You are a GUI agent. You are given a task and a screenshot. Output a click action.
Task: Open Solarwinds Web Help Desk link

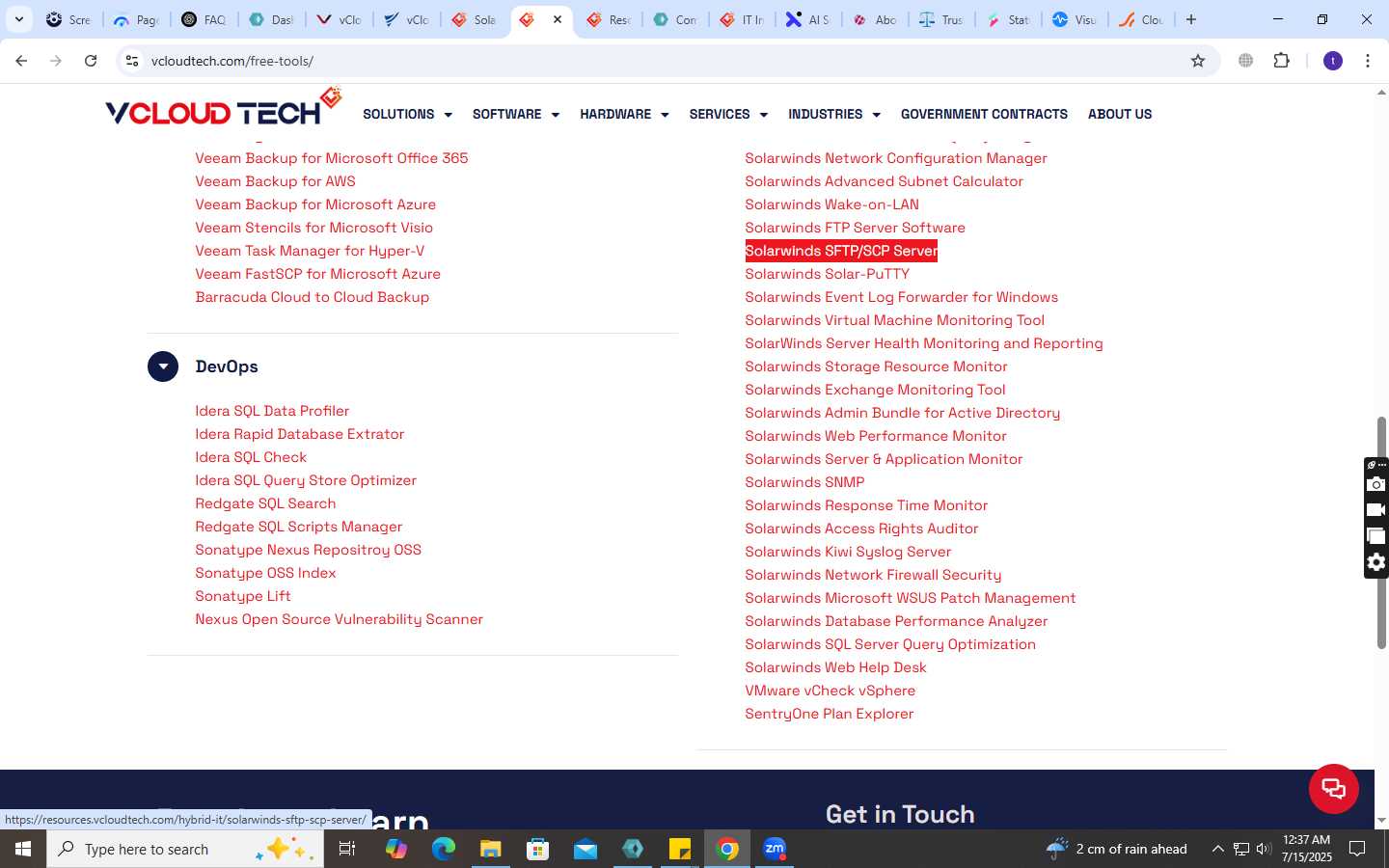[835, 667]
